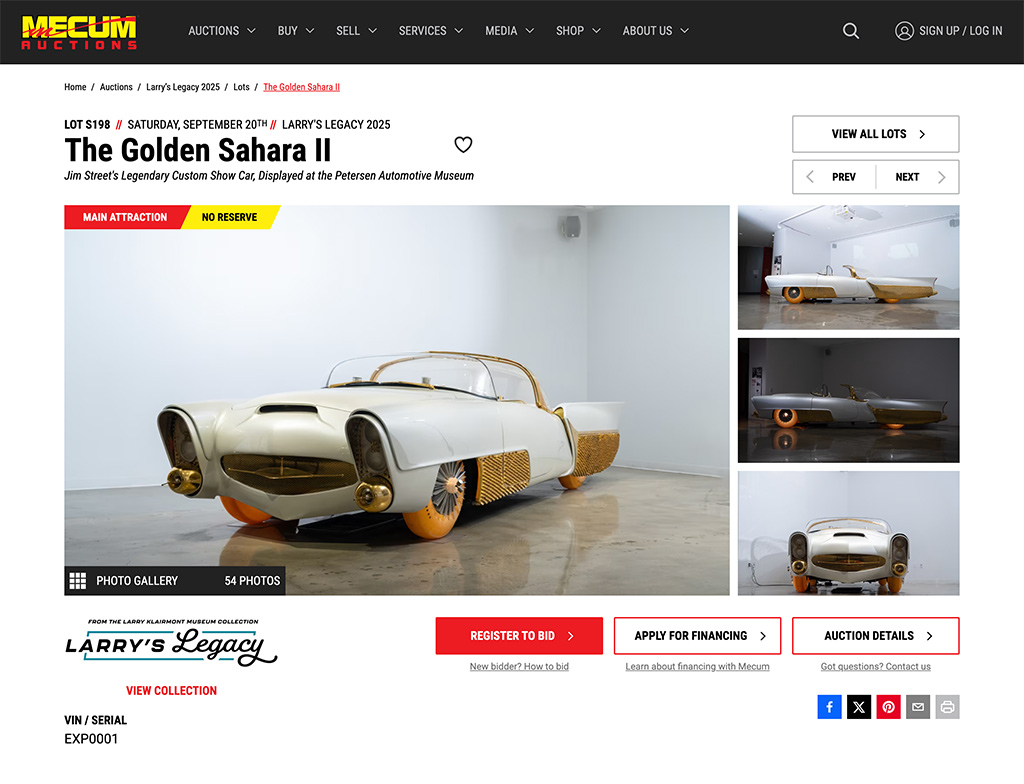Go to the next lot
The height and width of the screenshot is (784, 1024).
[918, 177]
